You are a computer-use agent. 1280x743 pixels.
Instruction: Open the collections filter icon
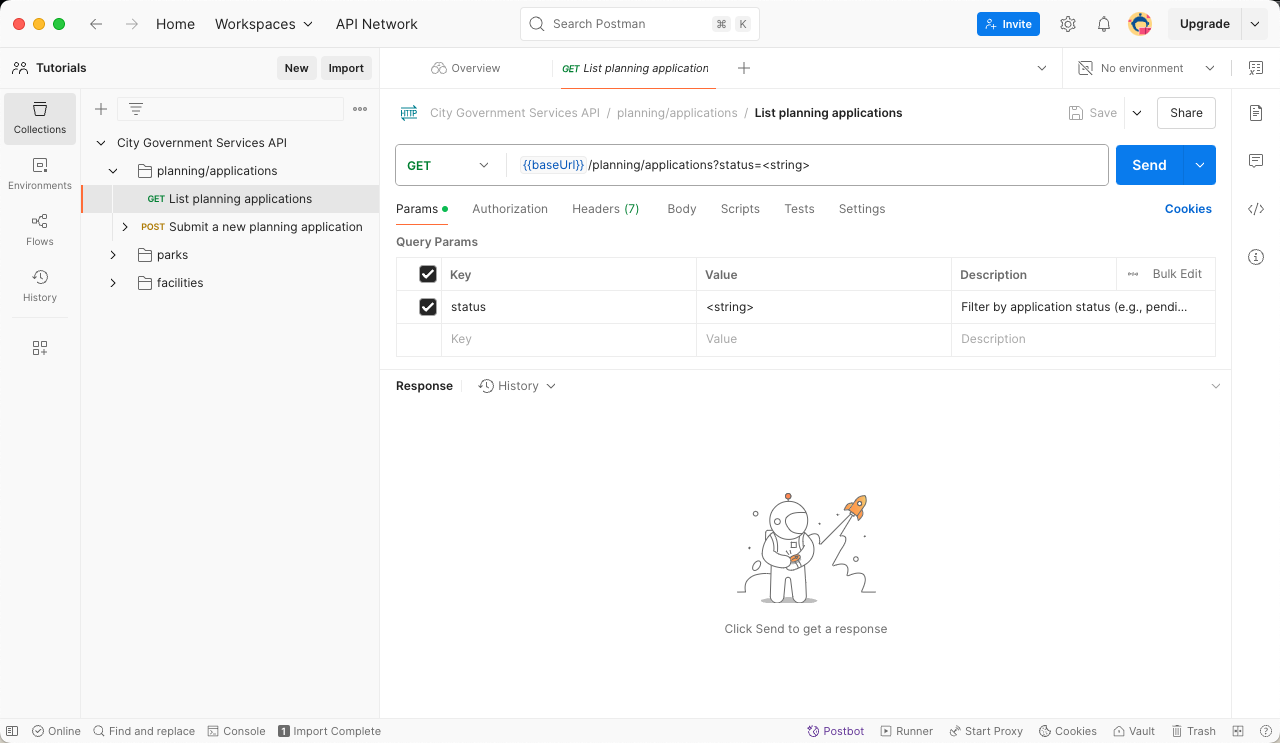[136, 109]
